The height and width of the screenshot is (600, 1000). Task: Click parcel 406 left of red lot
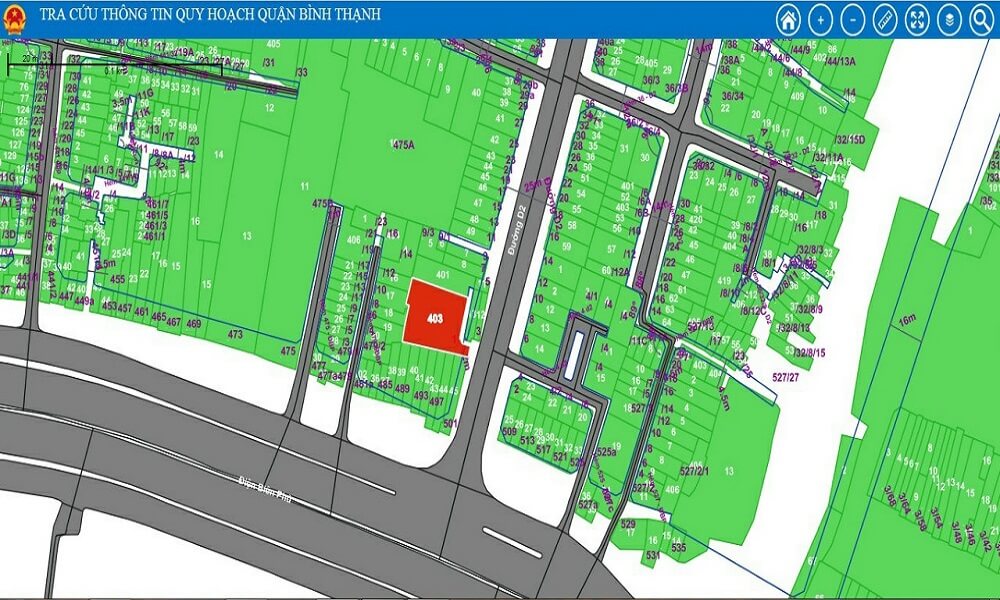point(353,241)
